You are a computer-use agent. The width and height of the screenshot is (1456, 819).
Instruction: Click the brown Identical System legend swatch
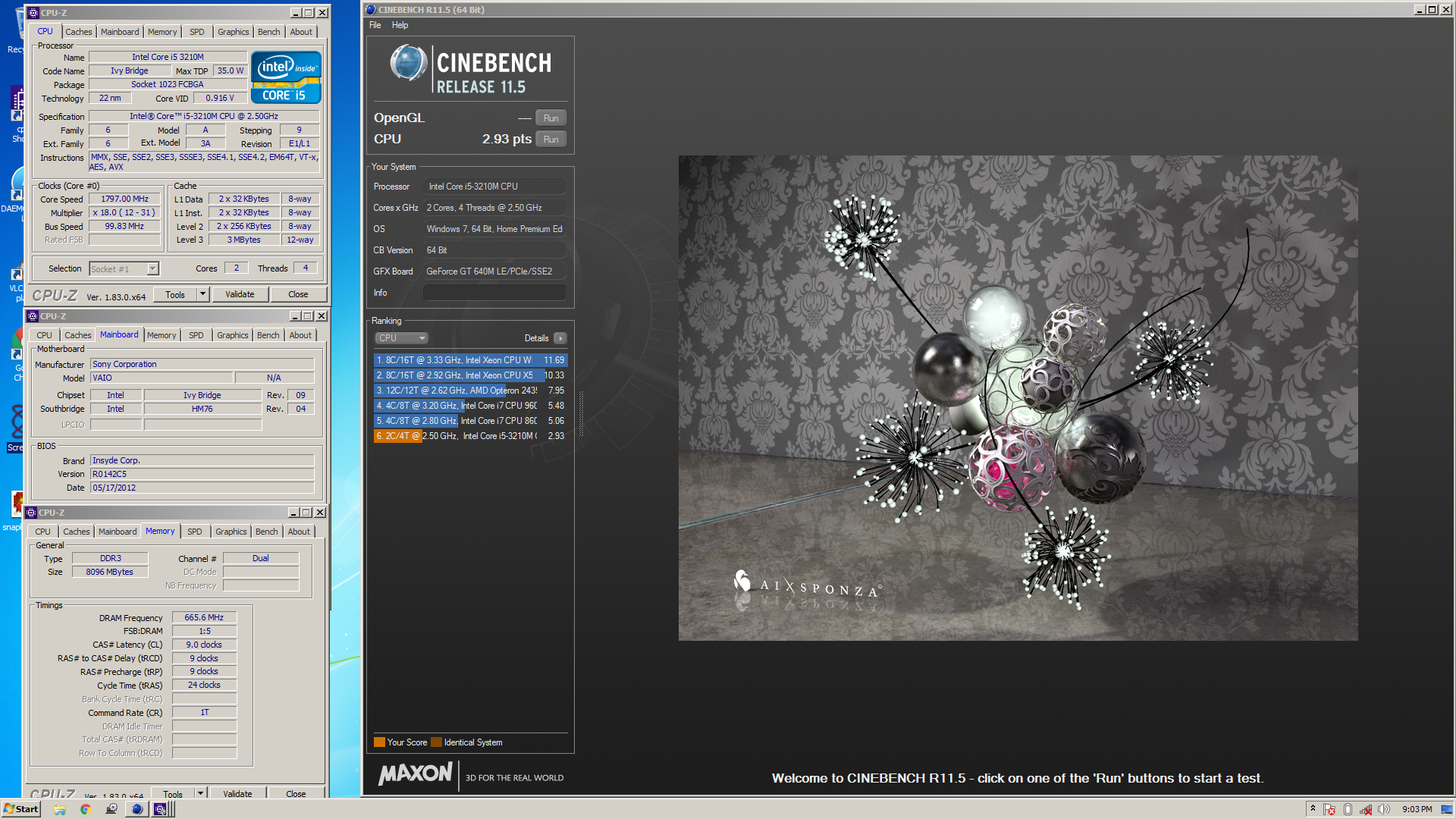436,742
